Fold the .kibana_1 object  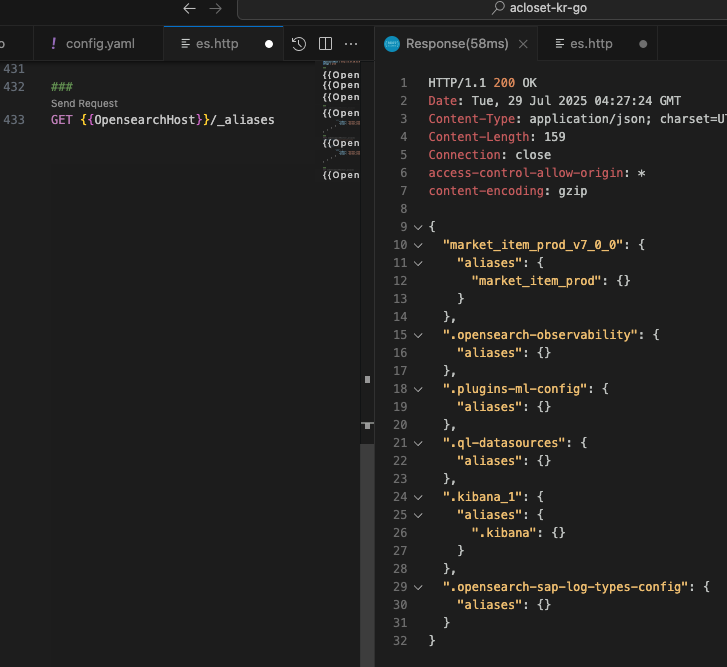click(x=418, y=497)
